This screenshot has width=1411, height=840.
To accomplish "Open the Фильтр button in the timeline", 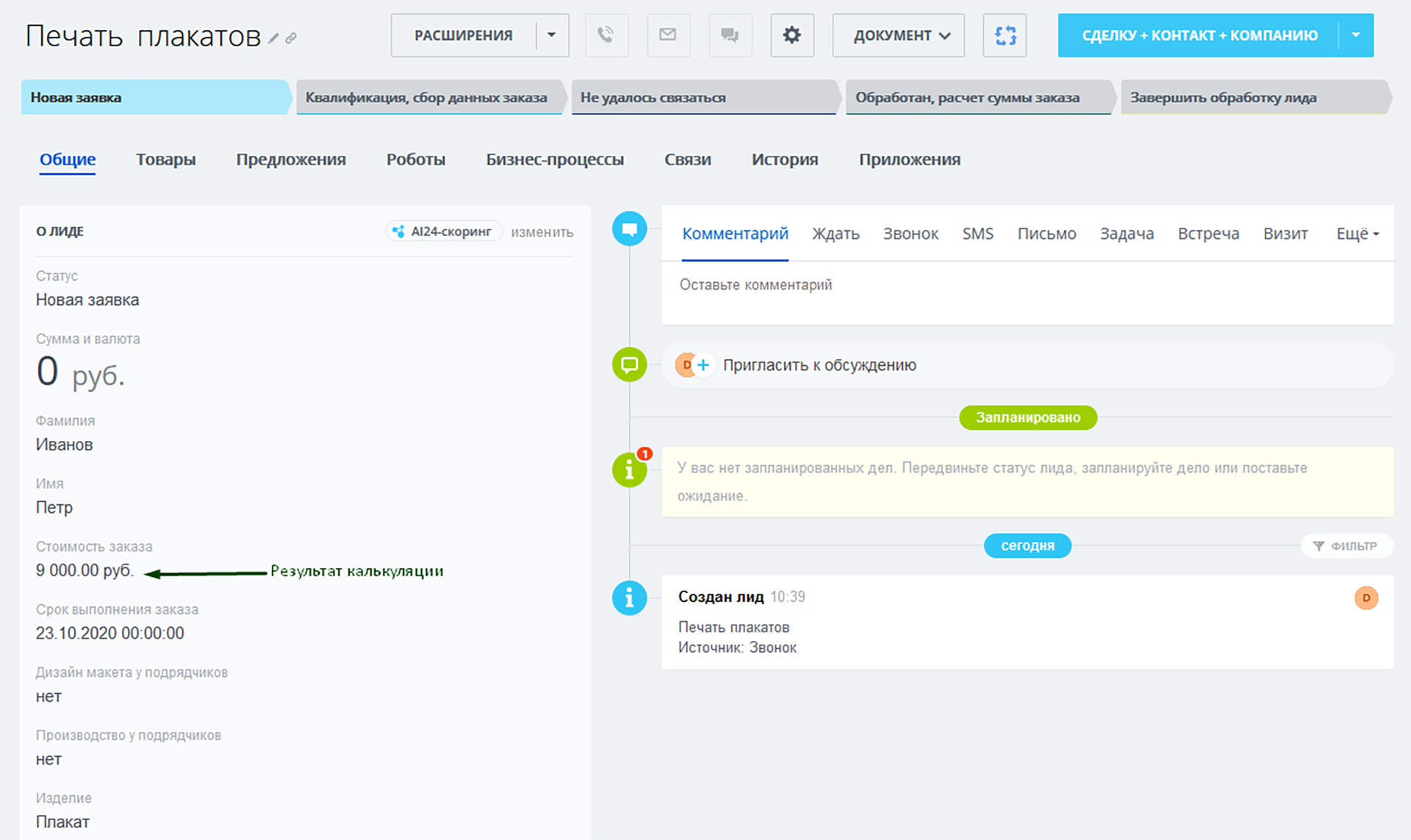I will point(1346,546).
